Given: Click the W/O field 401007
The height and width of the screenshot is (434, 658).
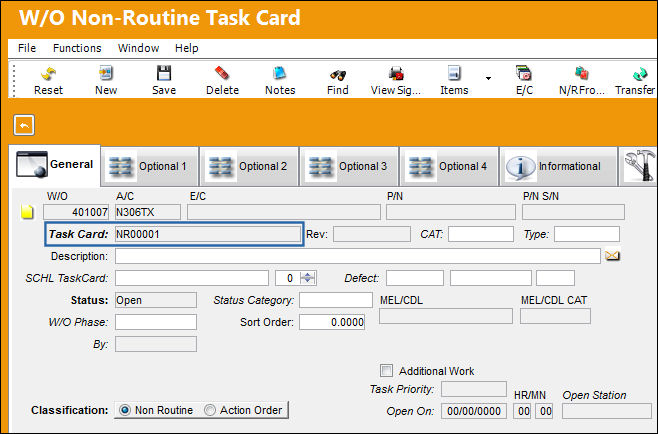Looking at the screenshot, I should [x=76, y=212].
